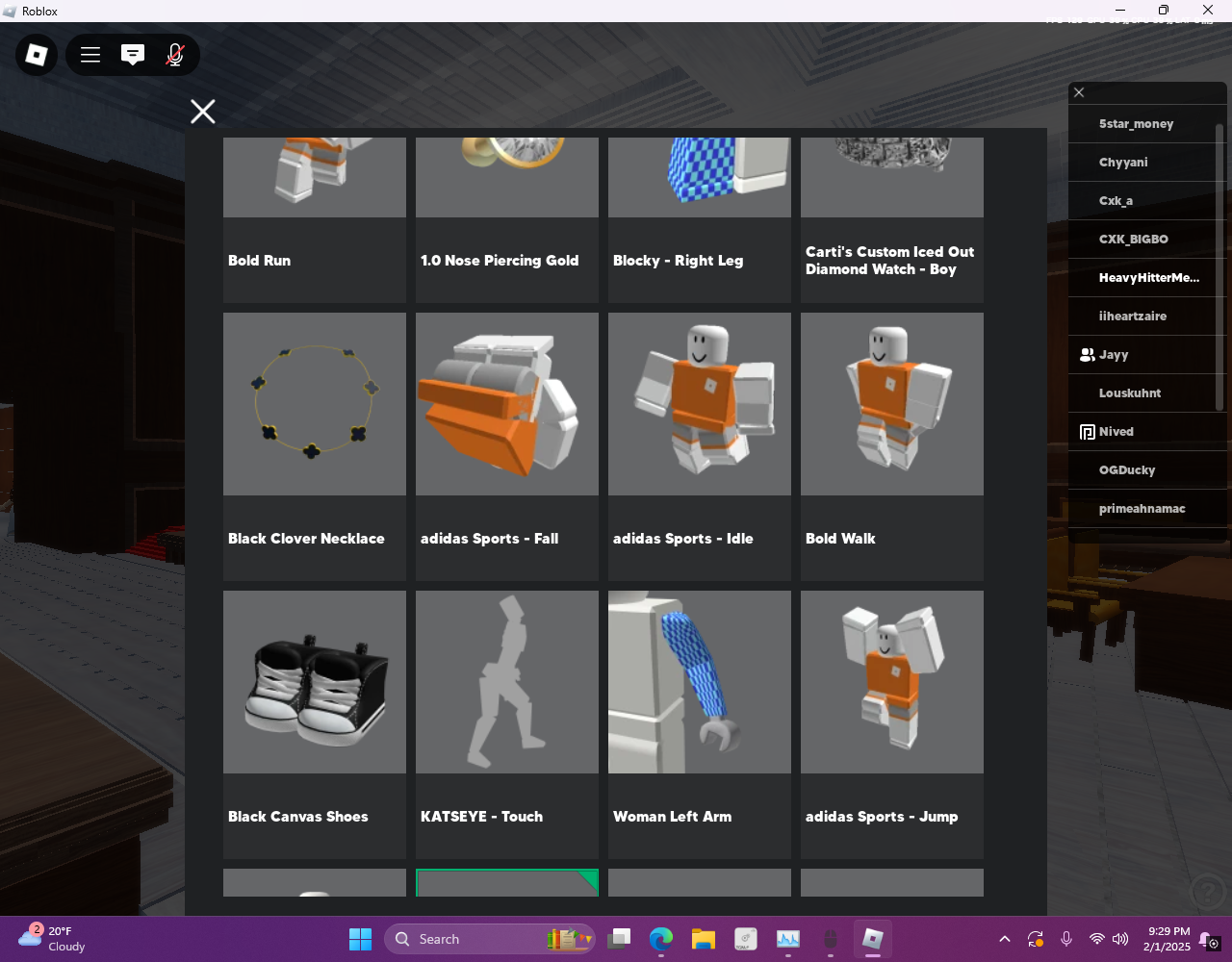
Task: Open the performance monitor graph app on taskbar
Action: point(788,939)
